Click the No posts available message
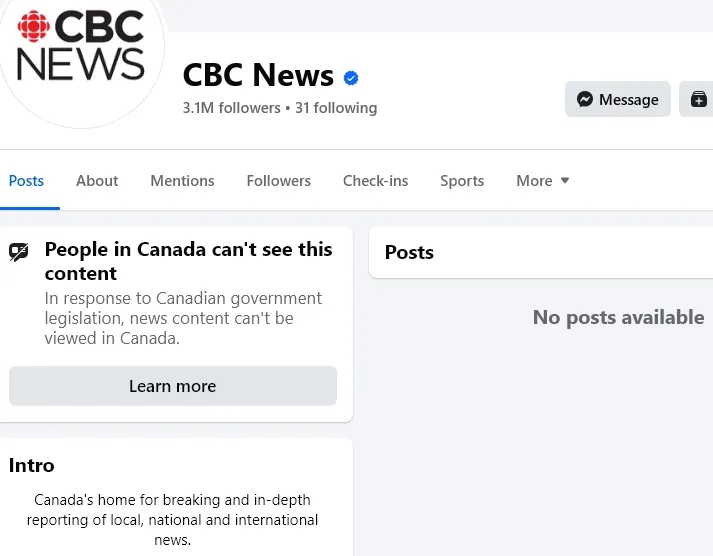The height and width of the screenshot is (556, 713). pos(618,317)
